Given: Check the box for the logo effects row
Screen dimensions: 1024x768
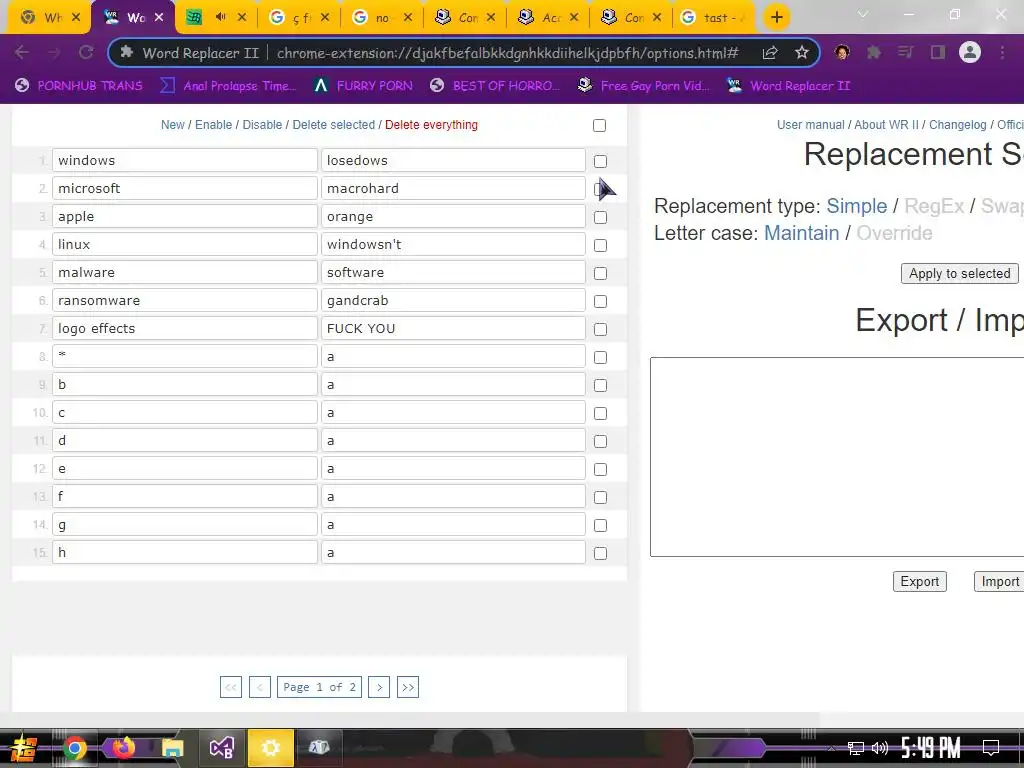Looking at the screenshot, I should click(600, 330).
